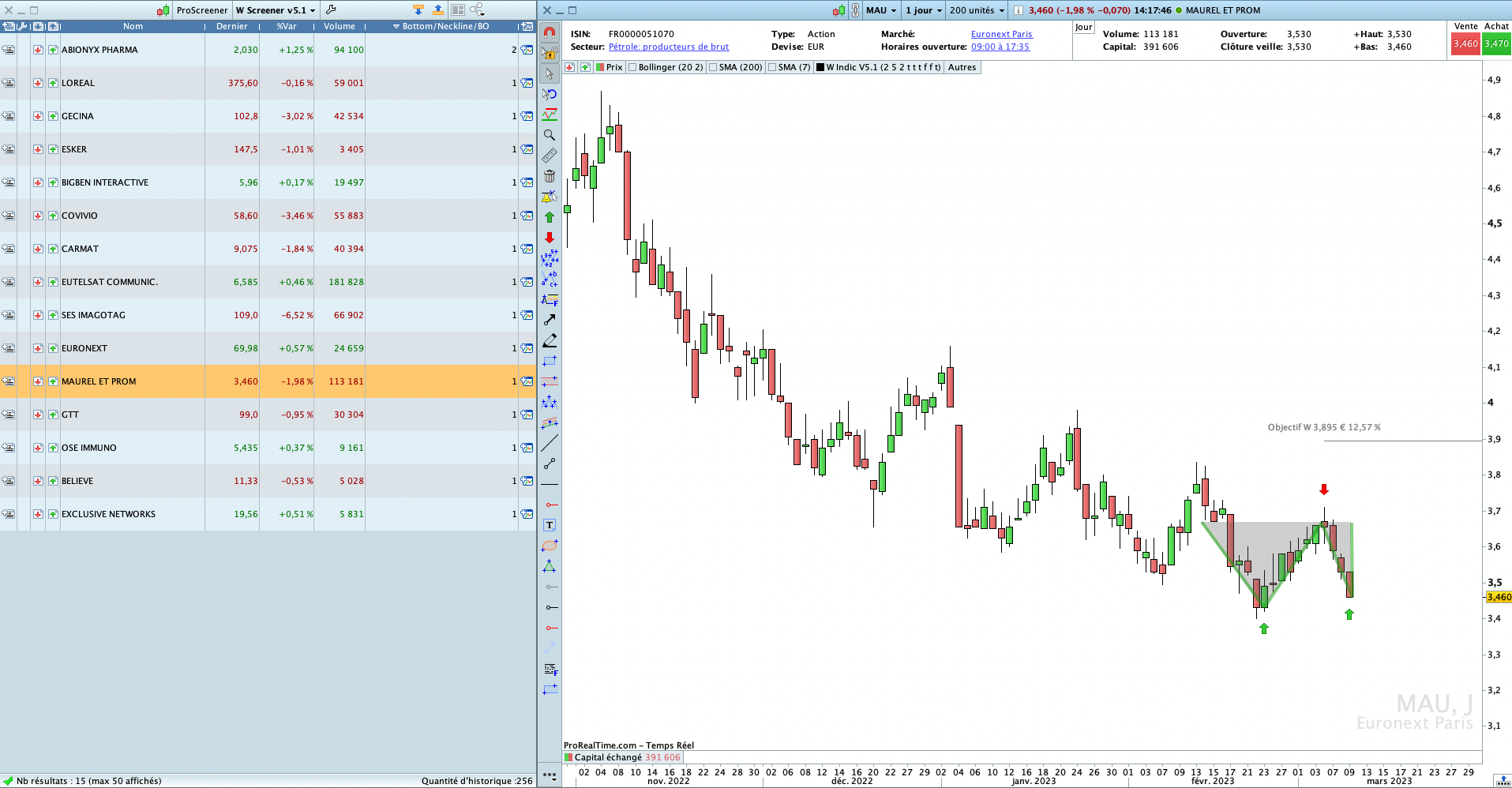
Task: Click the orange download arrow icon
Action: (418, 10)
